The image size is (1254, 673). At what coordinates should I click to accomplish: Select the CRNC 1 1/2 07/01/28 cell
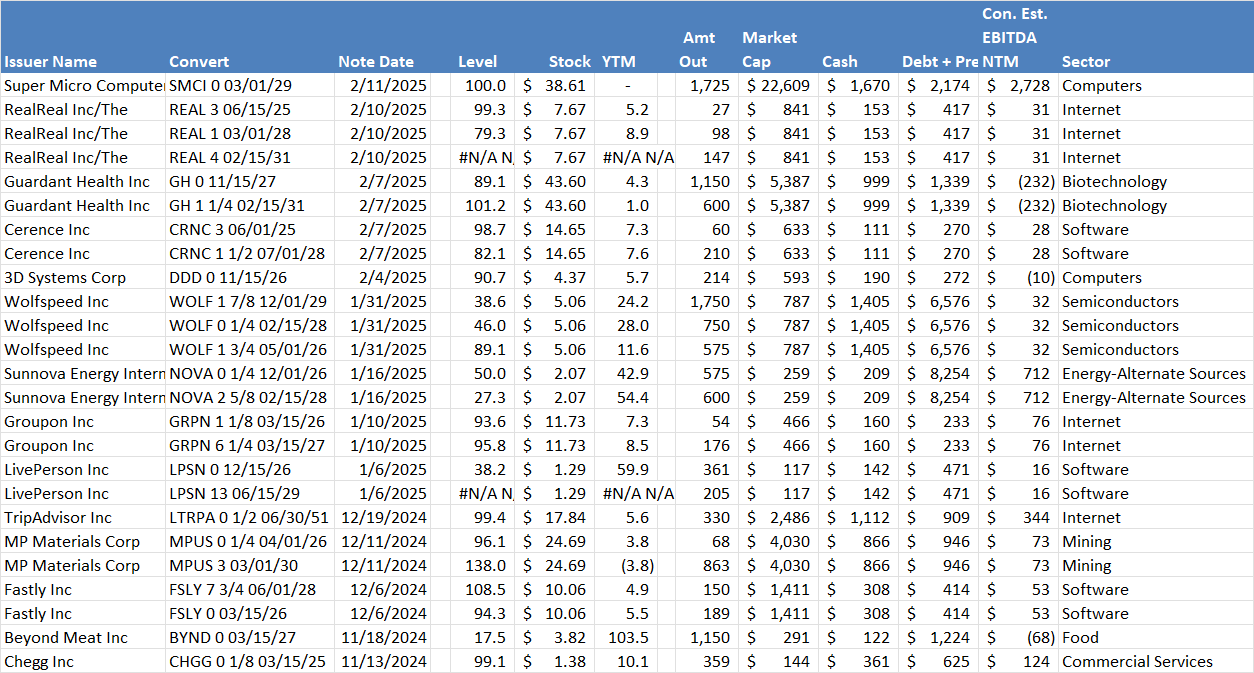point(248,254)
